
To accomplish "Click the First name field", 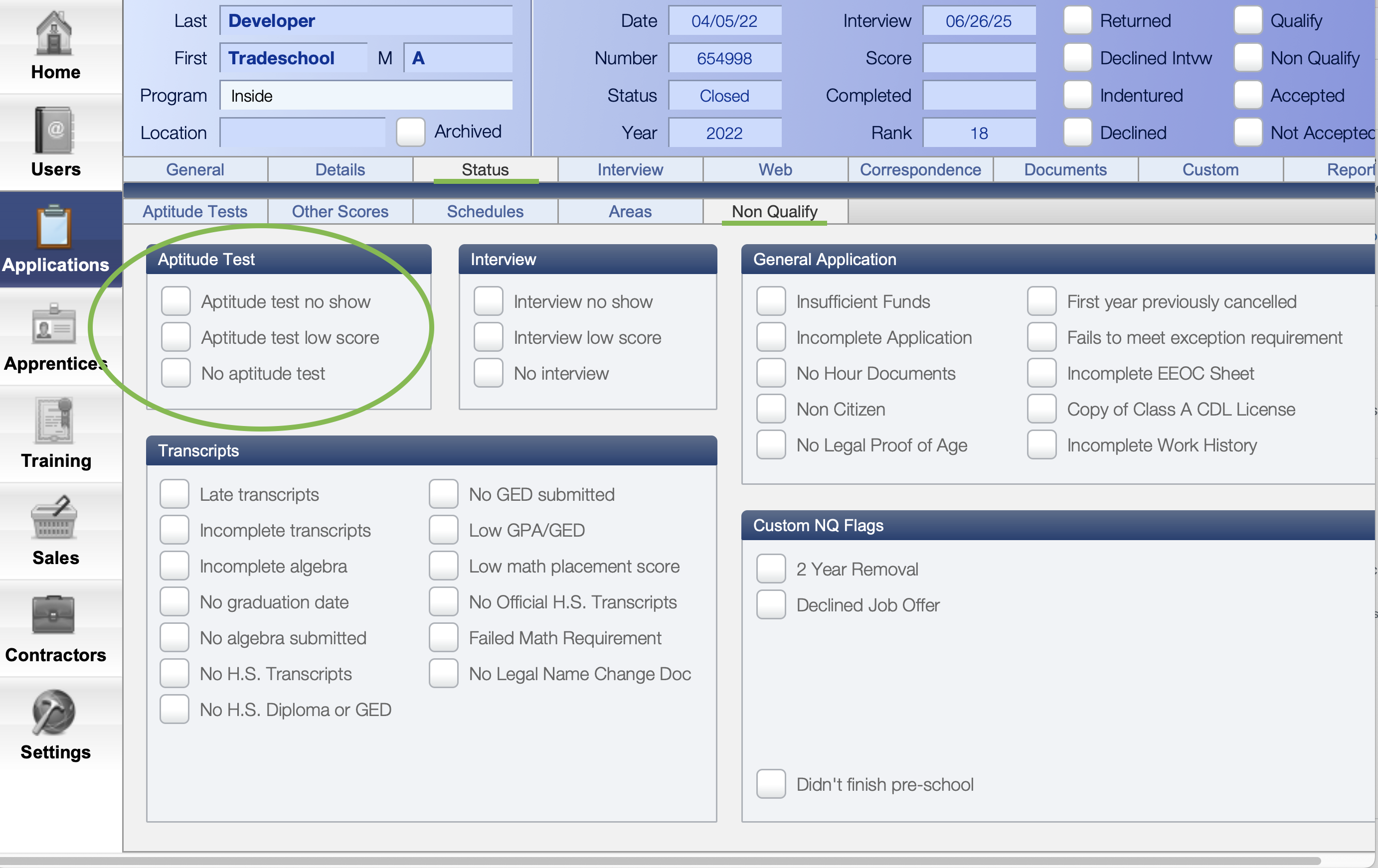I will (x=294, y=58).
